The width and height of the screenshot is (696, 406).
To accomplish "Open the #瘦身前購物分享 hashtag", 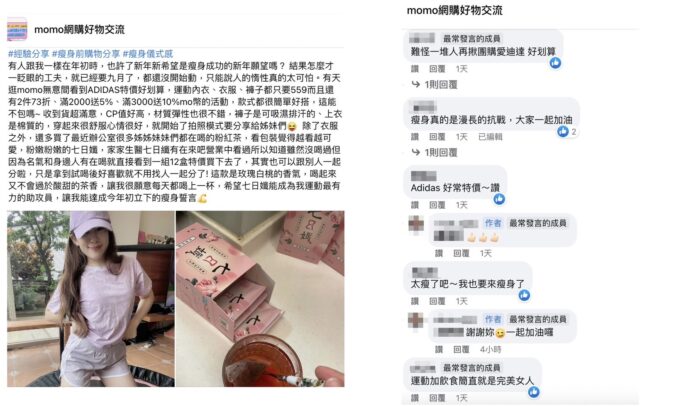I will (86, 54).
